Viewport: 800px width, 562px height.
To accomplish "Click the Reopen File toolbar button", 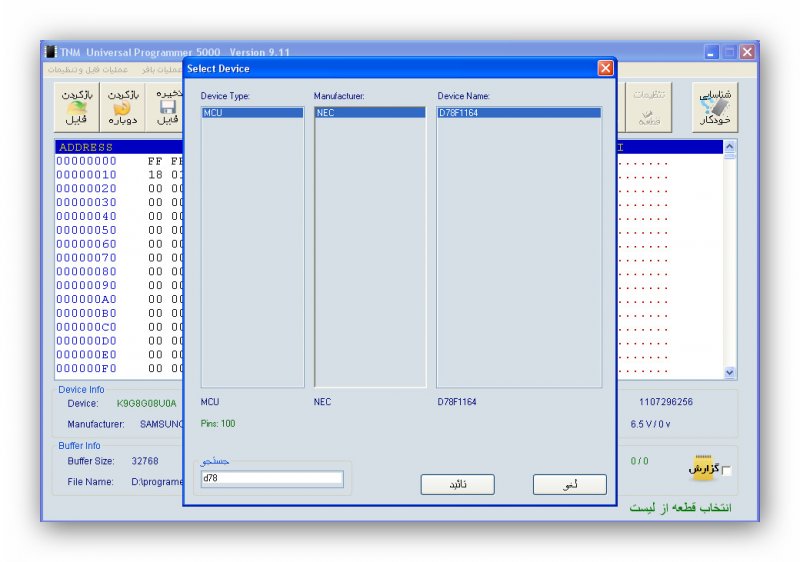I will [x=122, y=108].
